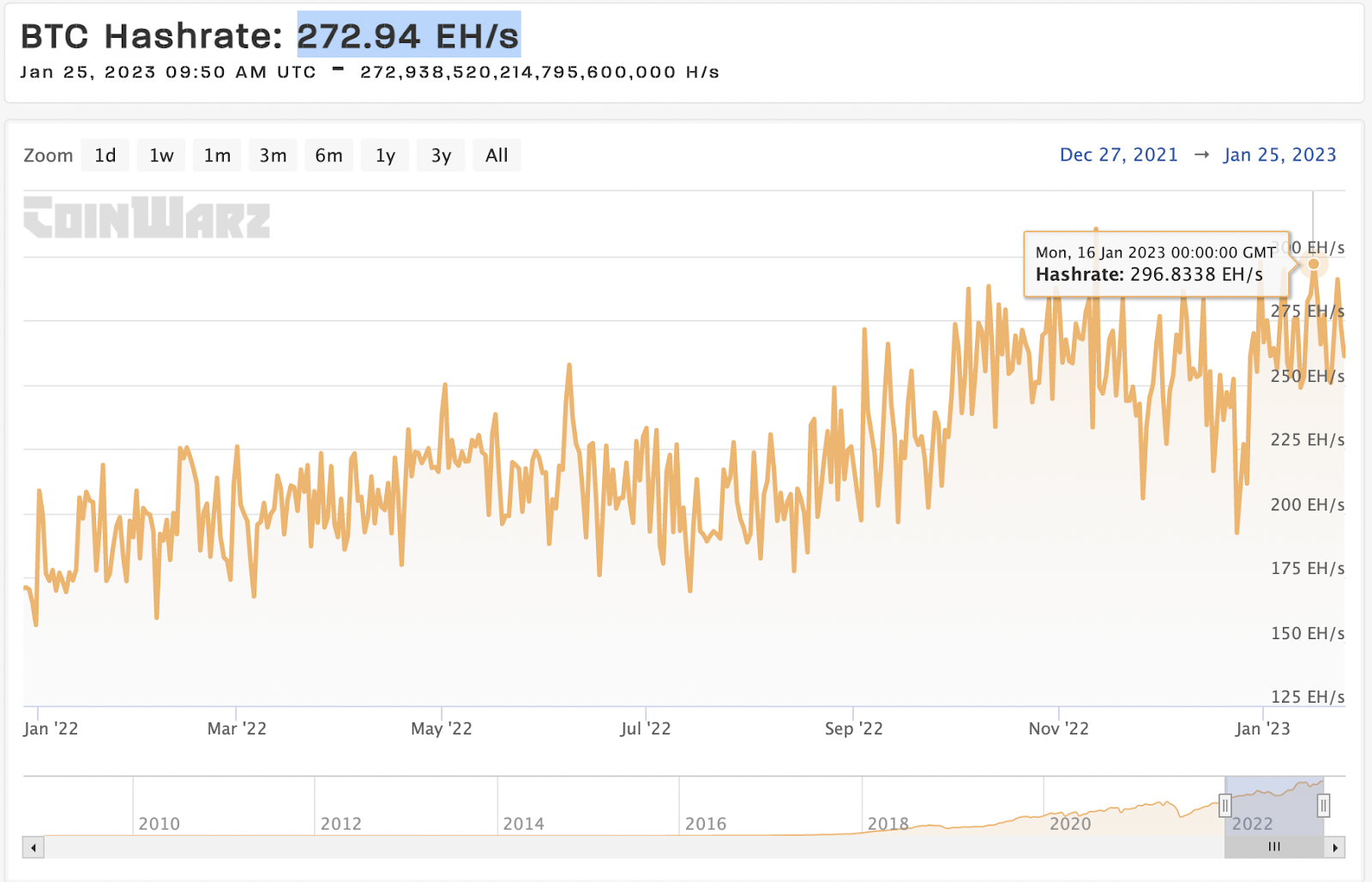Click the navigator scroll right arrow

pyautogui.click(x=1335, y=848)
